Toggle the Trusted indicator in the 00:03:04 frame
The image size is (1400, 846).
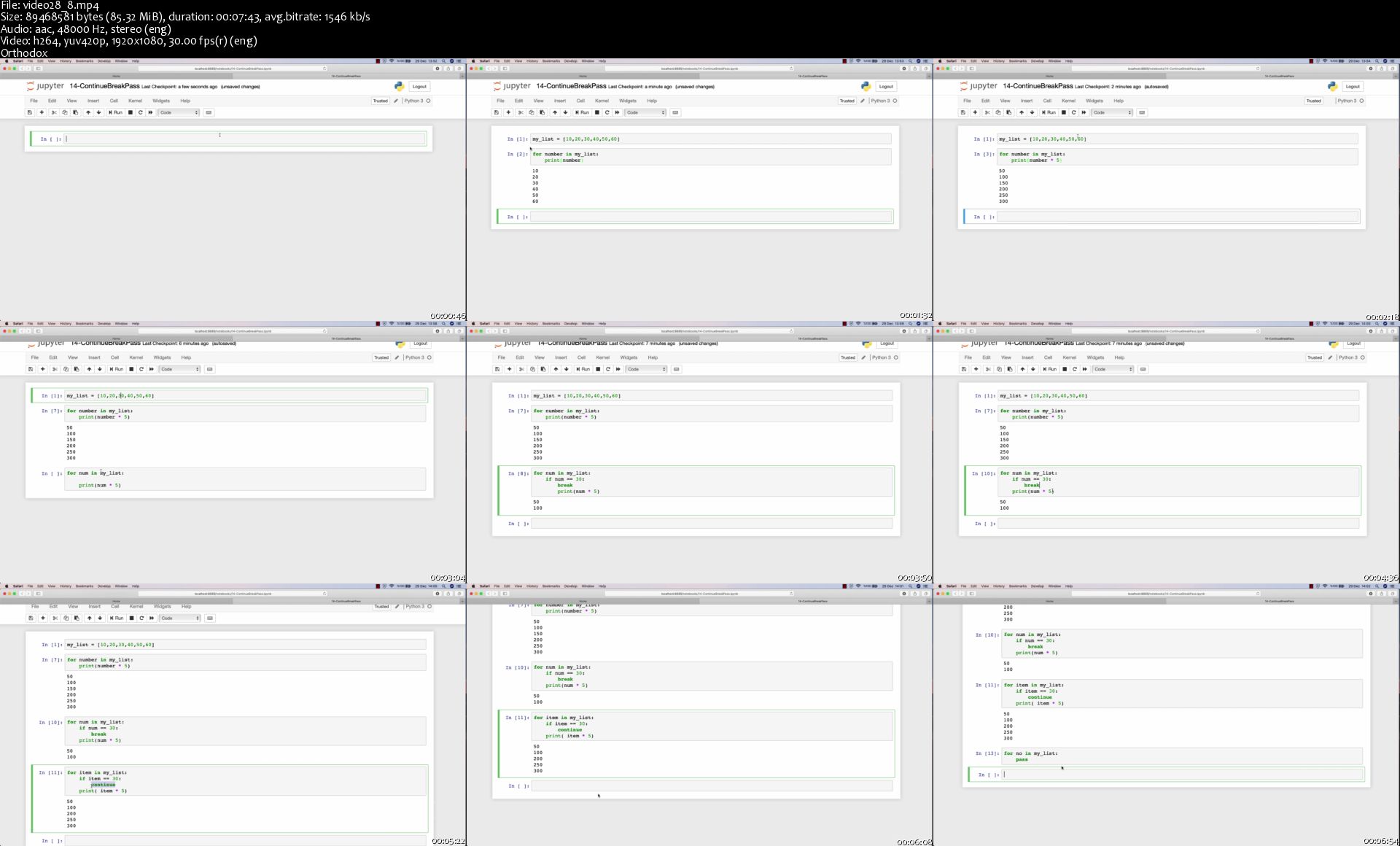tap(381, 357)
